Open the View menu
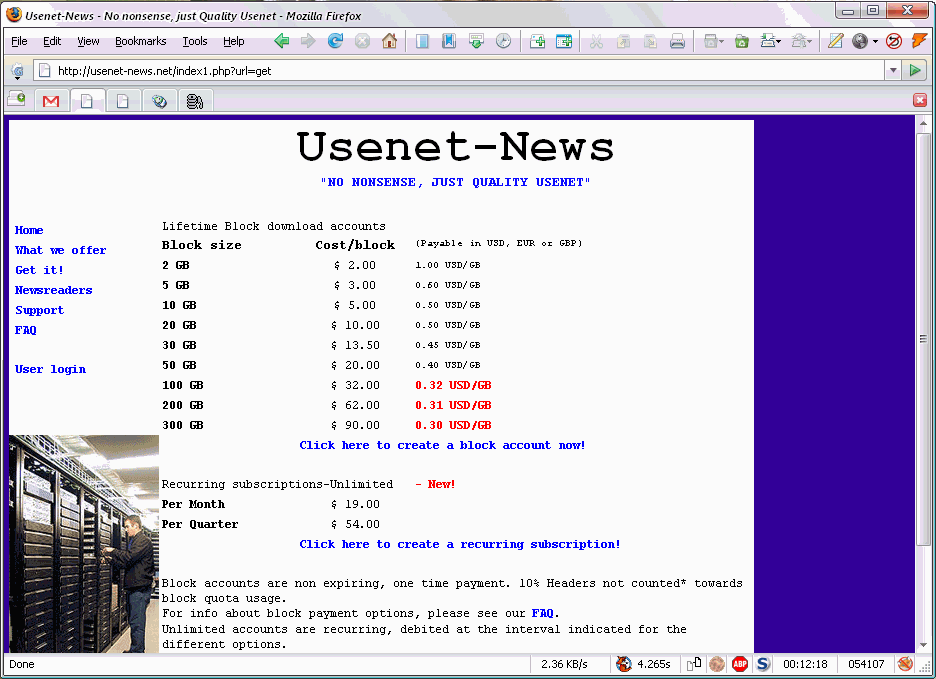 tap(88, 41)
